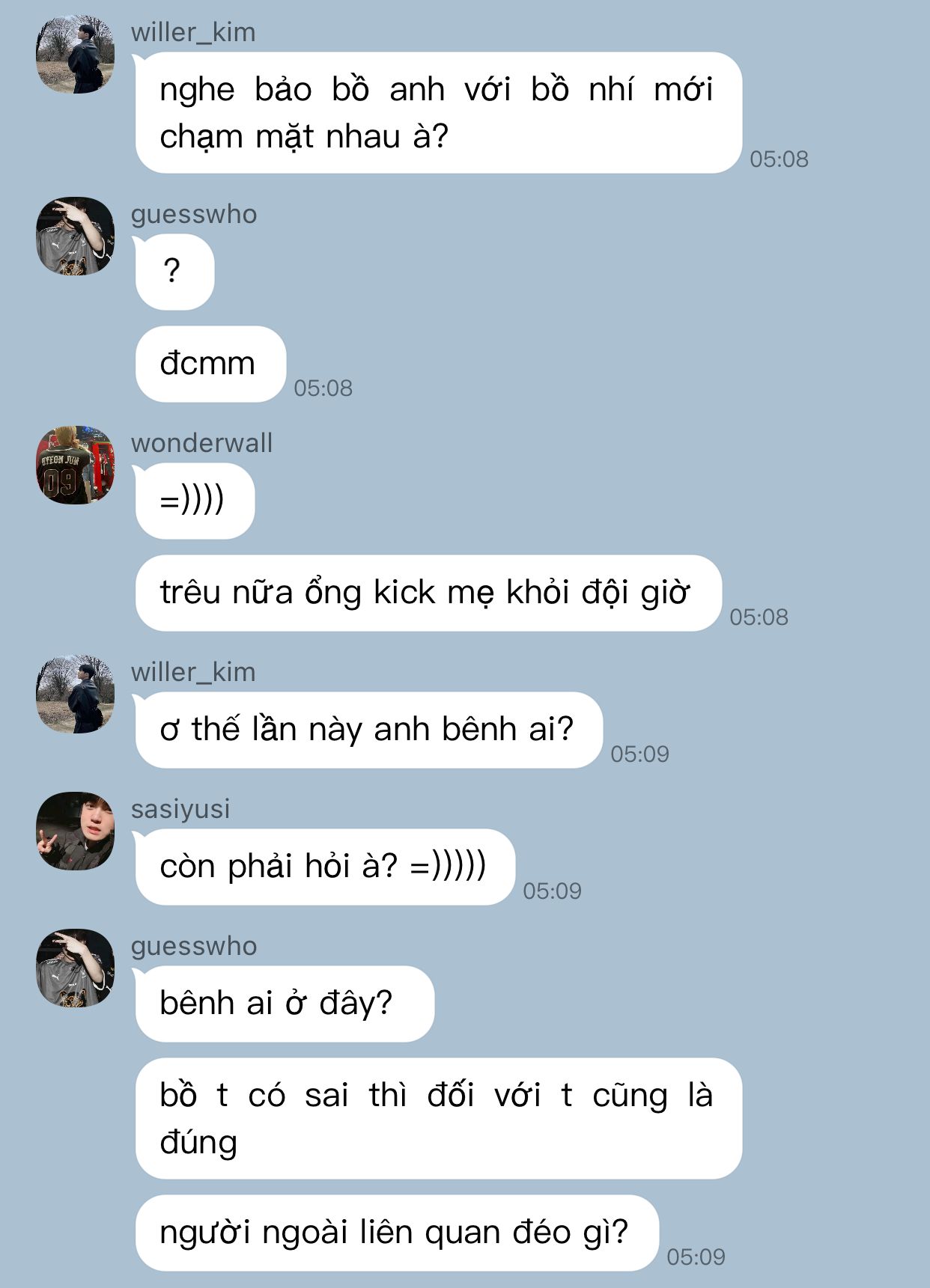Tap the "=))))" message bubble
The image size is (930, 1288).
pos(195,501)
